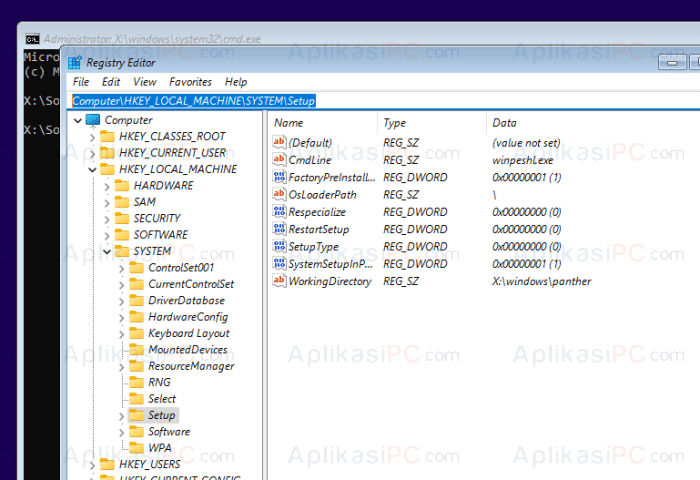This screenshot has height=480, width=700.
Task: Open the Favorites menu
Action: point(190,82)
